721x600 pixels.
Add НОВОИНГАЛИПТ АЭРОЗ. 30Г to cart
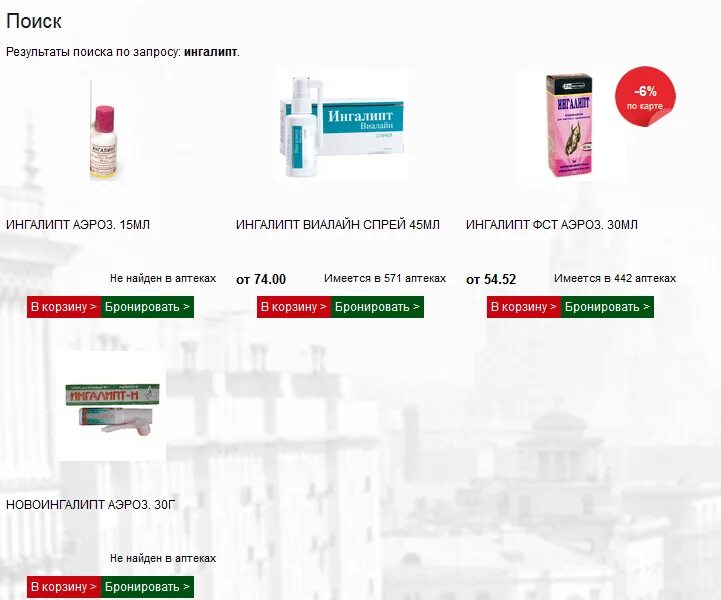tap(64, 587)
